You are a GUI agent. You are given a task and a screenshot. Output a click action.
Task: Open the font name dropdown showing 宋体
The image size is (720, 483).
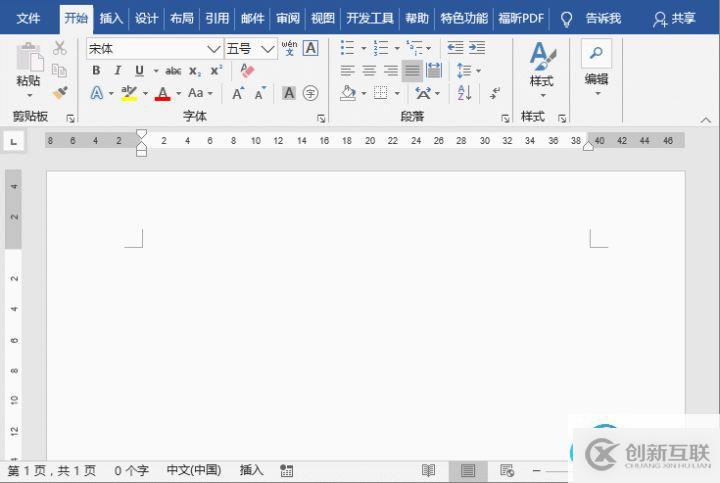pos(213,48)
